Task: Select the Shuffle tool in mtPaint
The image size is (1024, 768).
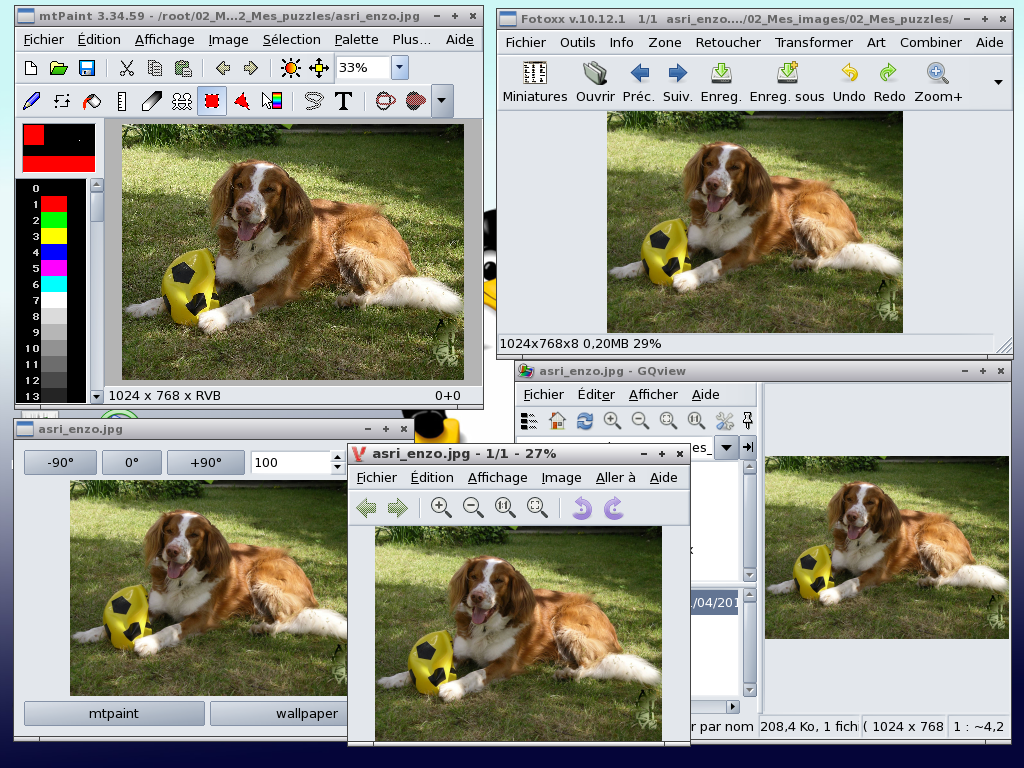Action: (62, 101)
